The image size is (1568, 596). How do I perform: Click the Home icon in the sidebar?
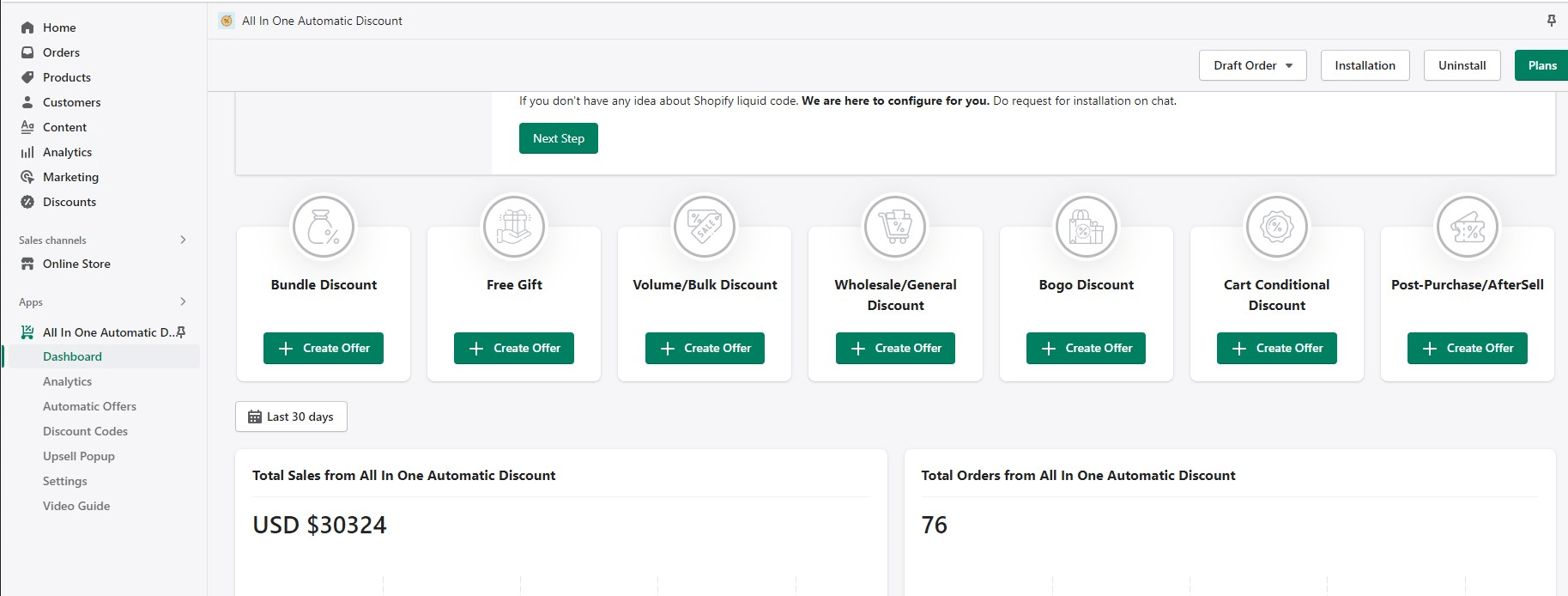(27, 27)
